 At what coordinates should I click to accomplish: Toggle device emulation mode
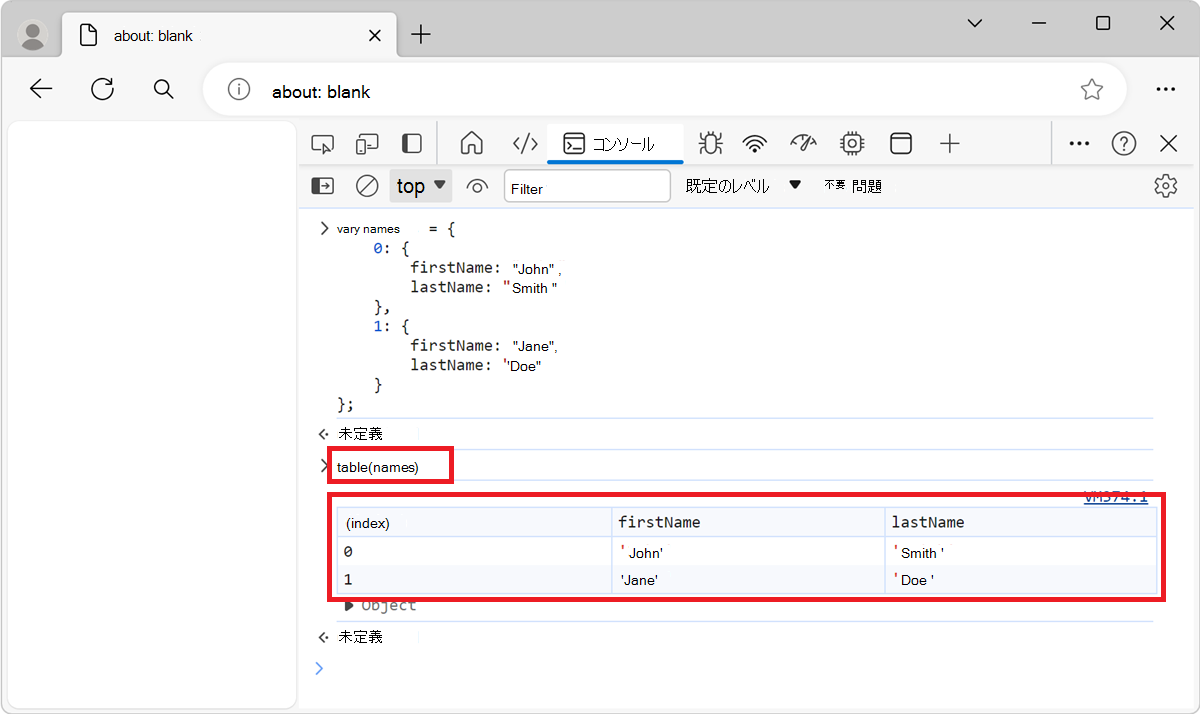coord(366,143)
